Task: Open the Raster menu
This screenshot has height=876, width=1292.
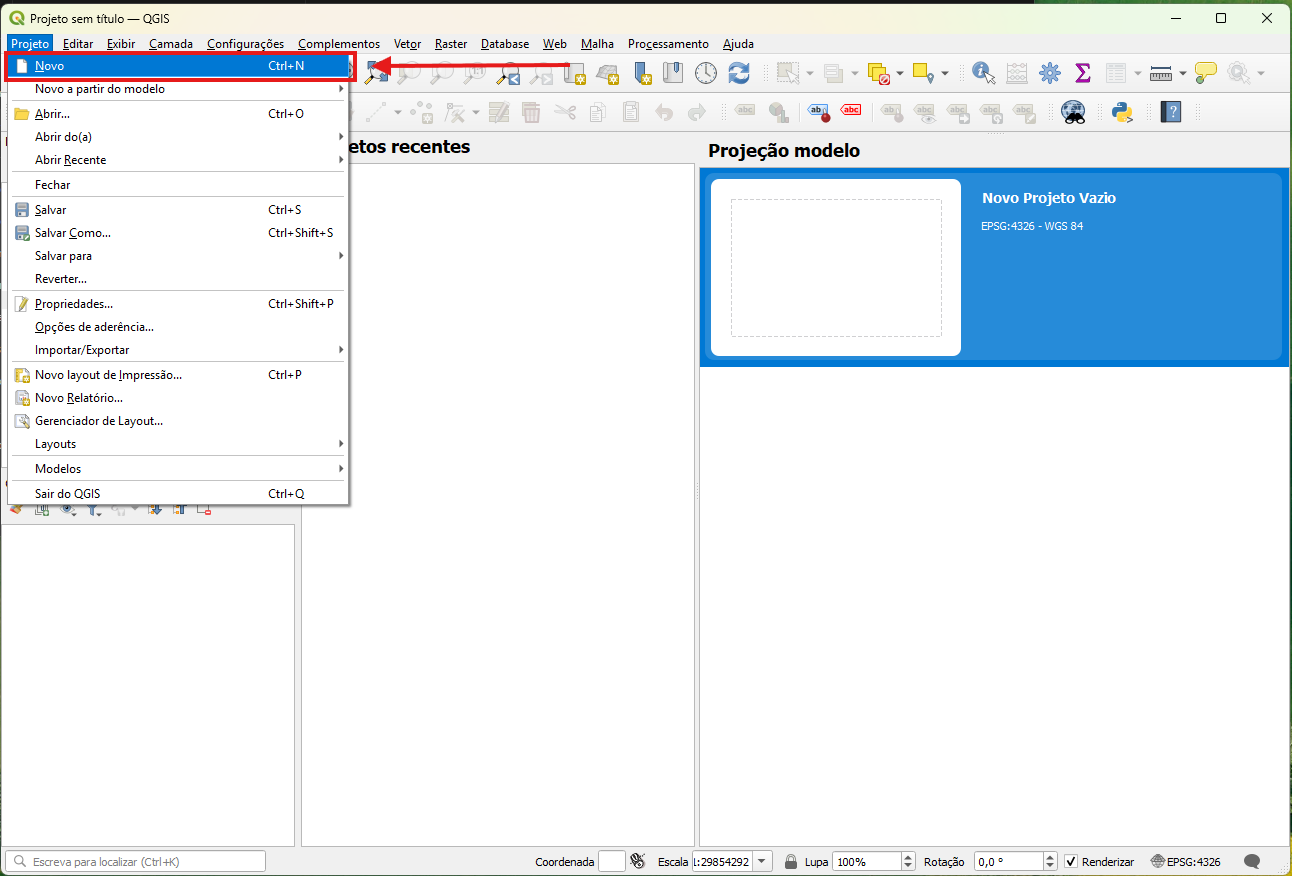Action: 451,44
